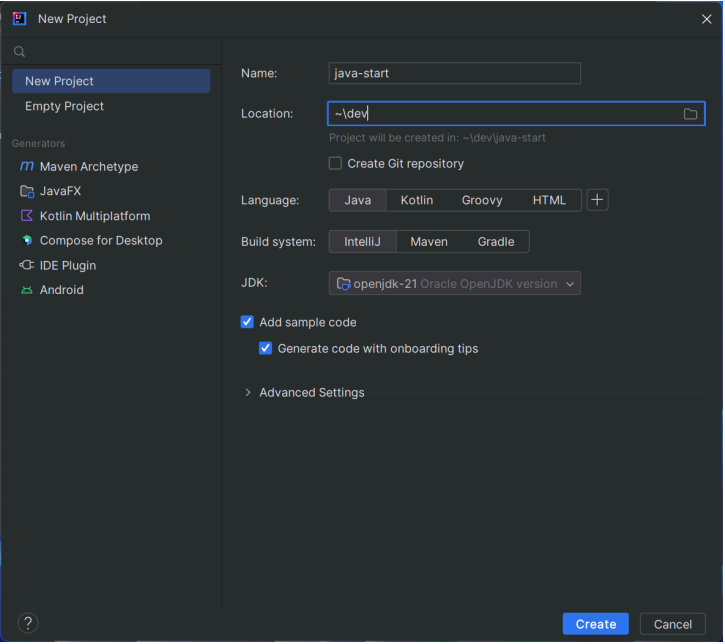The width and height of the screenshot is (725, 644).
Task: Uncheck Generate code with onboarding tips
Action: (265, 348)
